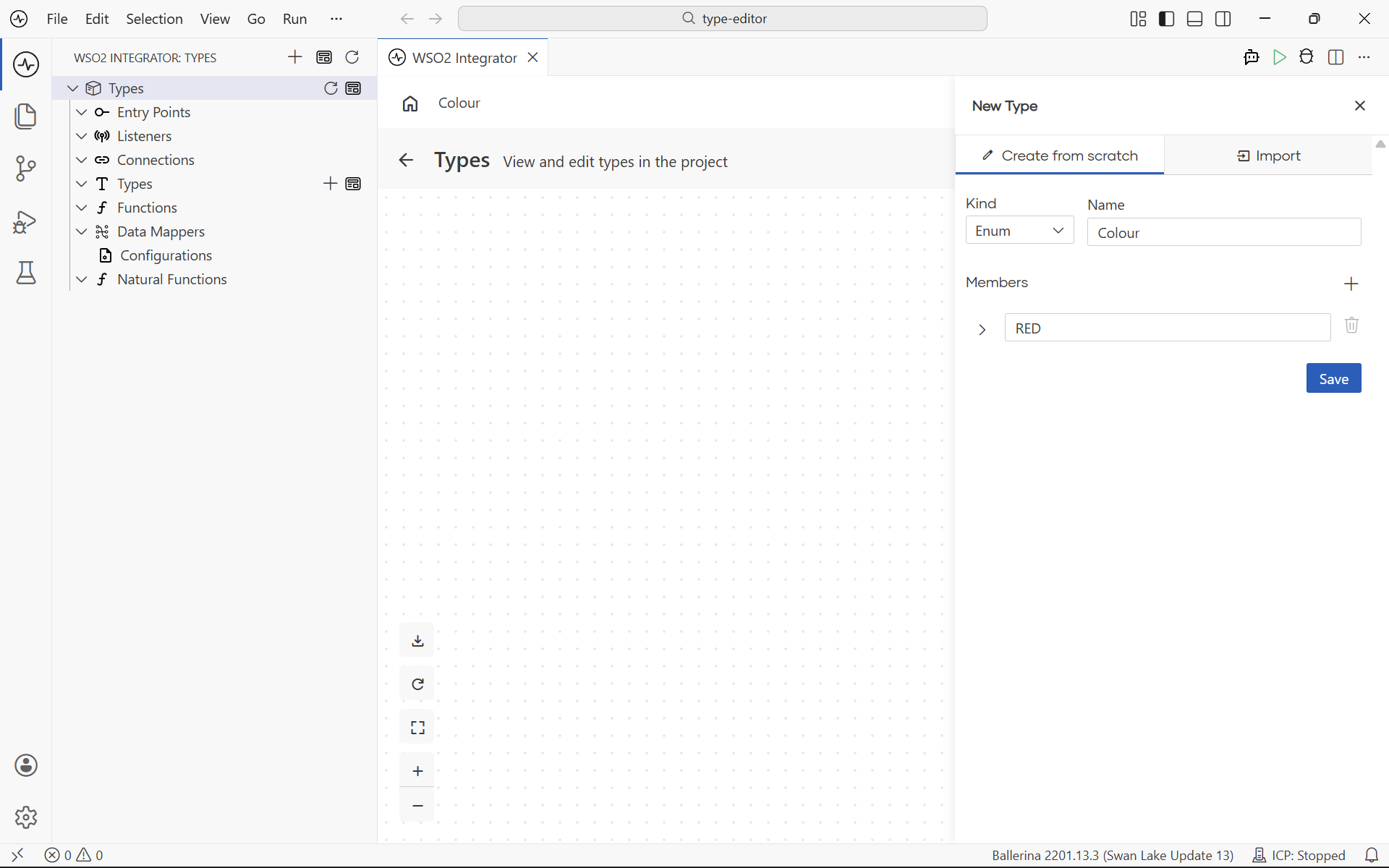Image resolution: width=1389 pixels, height=868 pixels.
Task: Open Configurations in the tree
Action: [x=166, y=255]
